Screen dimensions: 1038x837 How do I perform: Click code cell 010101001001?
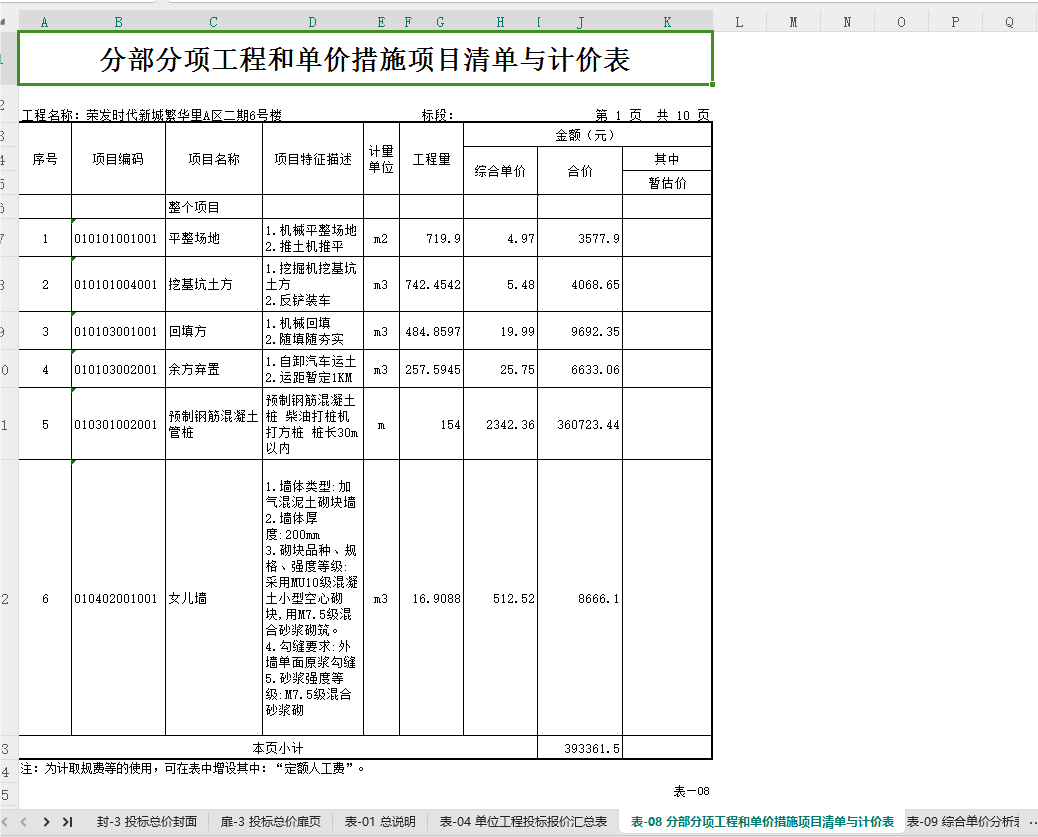coord(118,238)
